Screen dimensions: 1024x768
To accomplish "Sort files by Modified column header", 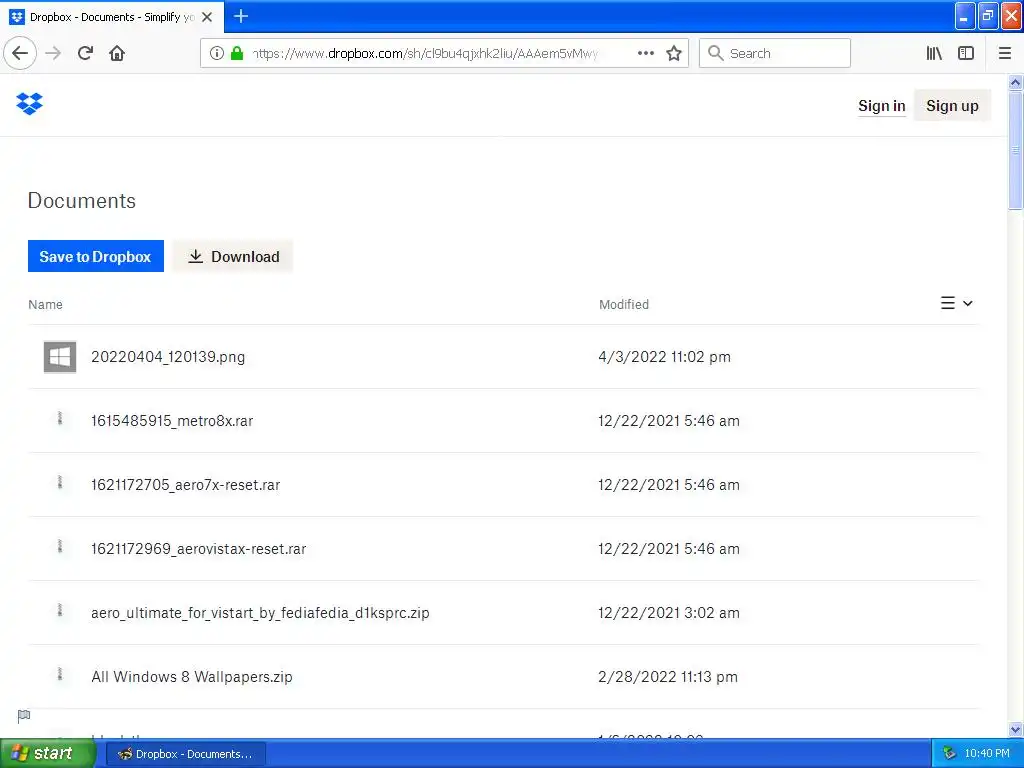I will pyautogui.click(x=624, y=304).
